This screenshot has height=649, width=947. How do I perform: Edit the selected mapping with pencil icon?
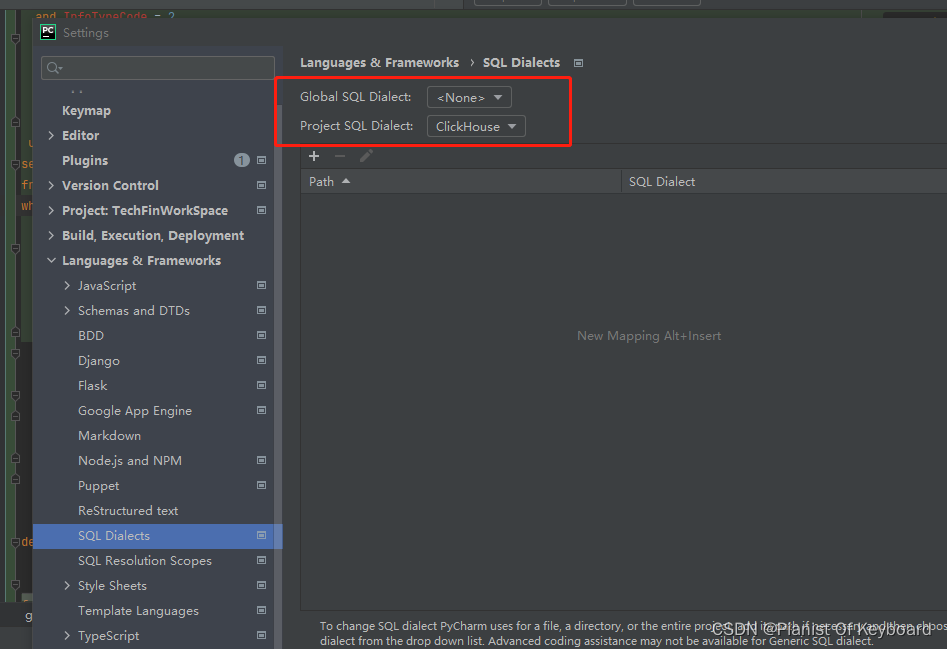366,156
